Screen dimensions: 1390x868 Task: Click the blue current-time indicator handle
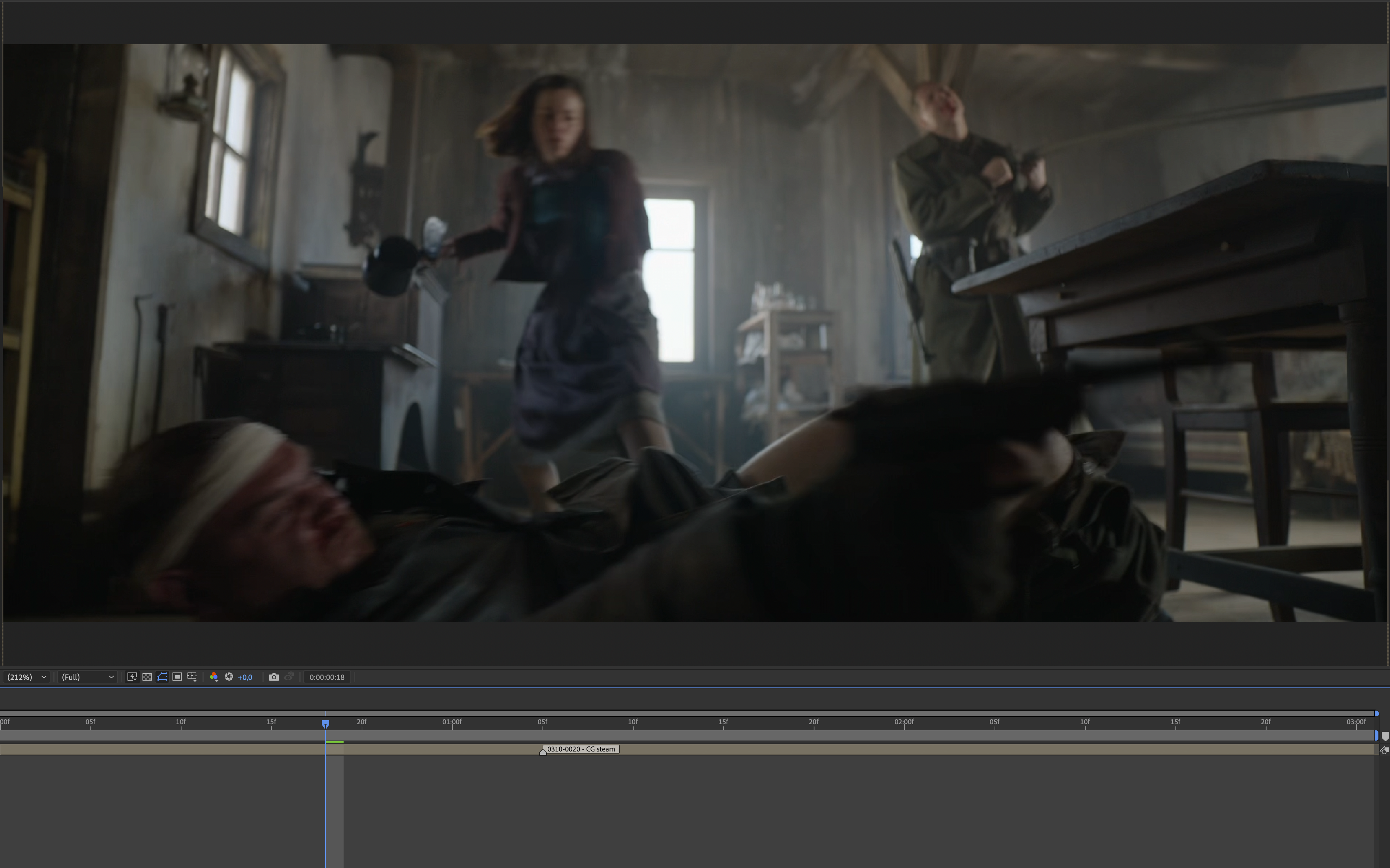pos(325,723)
